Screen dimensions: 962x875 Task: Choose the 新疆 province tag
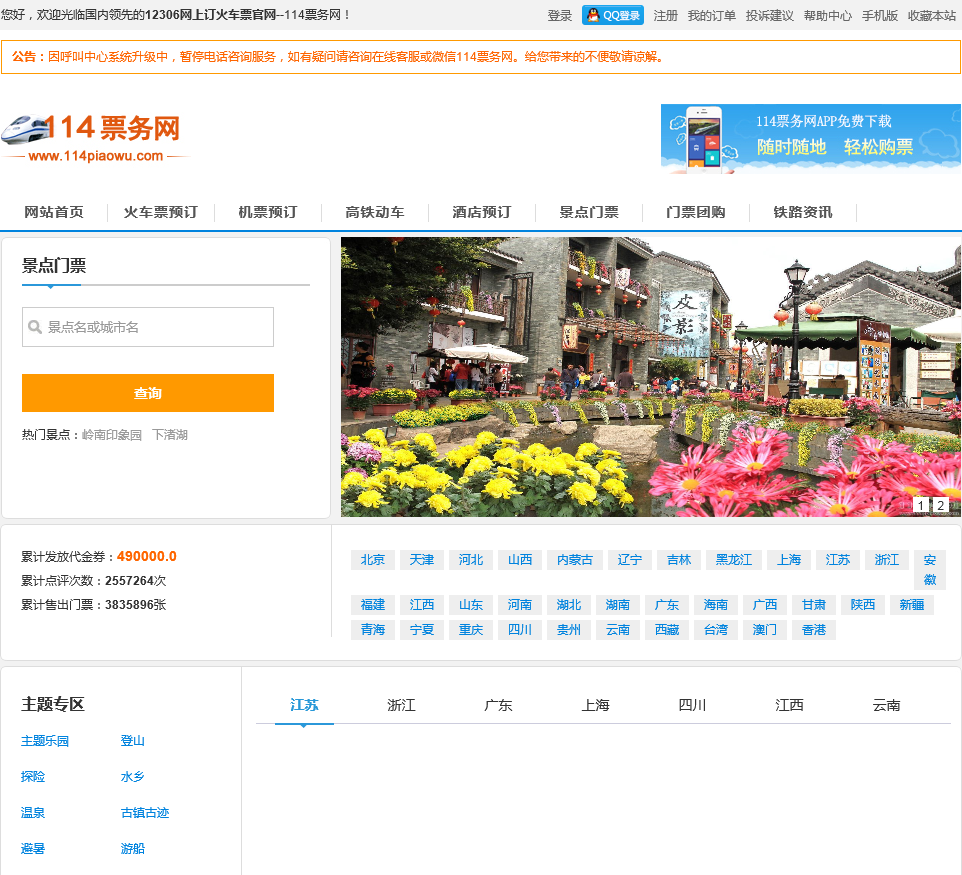point(912,604)
